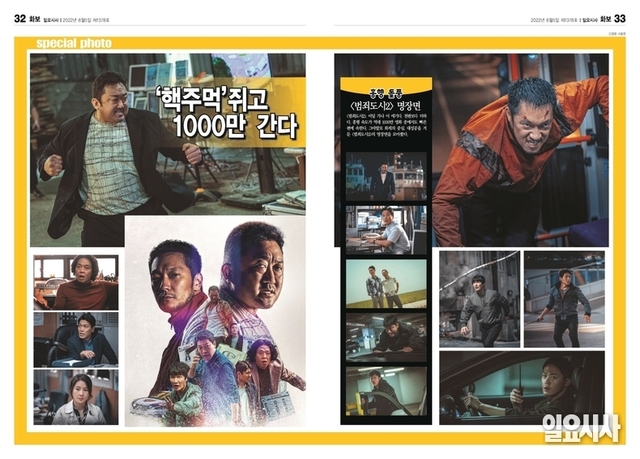Image resolution: width=640 pixels, height=459 pixels.
Task: Open thumbnail of suited man at office desk
Action: click(76, 340)
